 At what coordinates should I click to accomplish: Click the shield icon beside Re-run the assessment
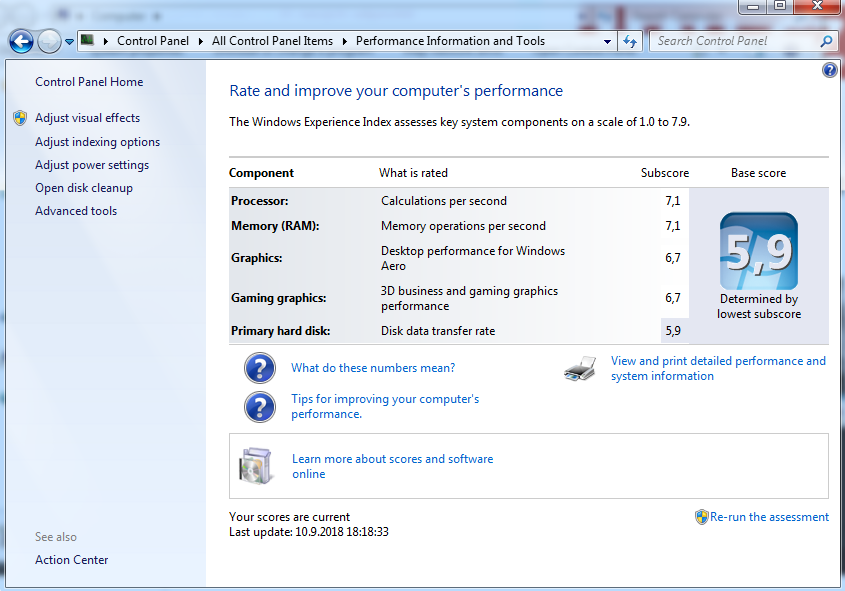[702, 517]
